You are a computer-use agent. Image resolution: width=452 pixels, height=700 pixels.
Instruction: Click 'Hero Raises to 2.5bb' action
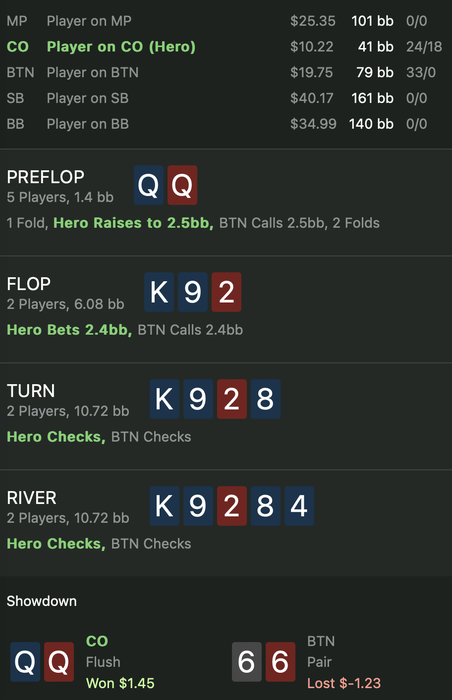[133, 223]
